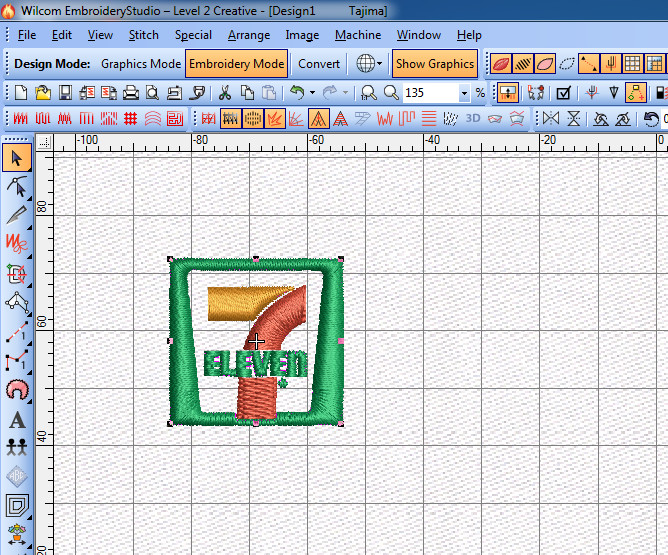Open the Monogramming diamond ABC tool

(17, 476)
